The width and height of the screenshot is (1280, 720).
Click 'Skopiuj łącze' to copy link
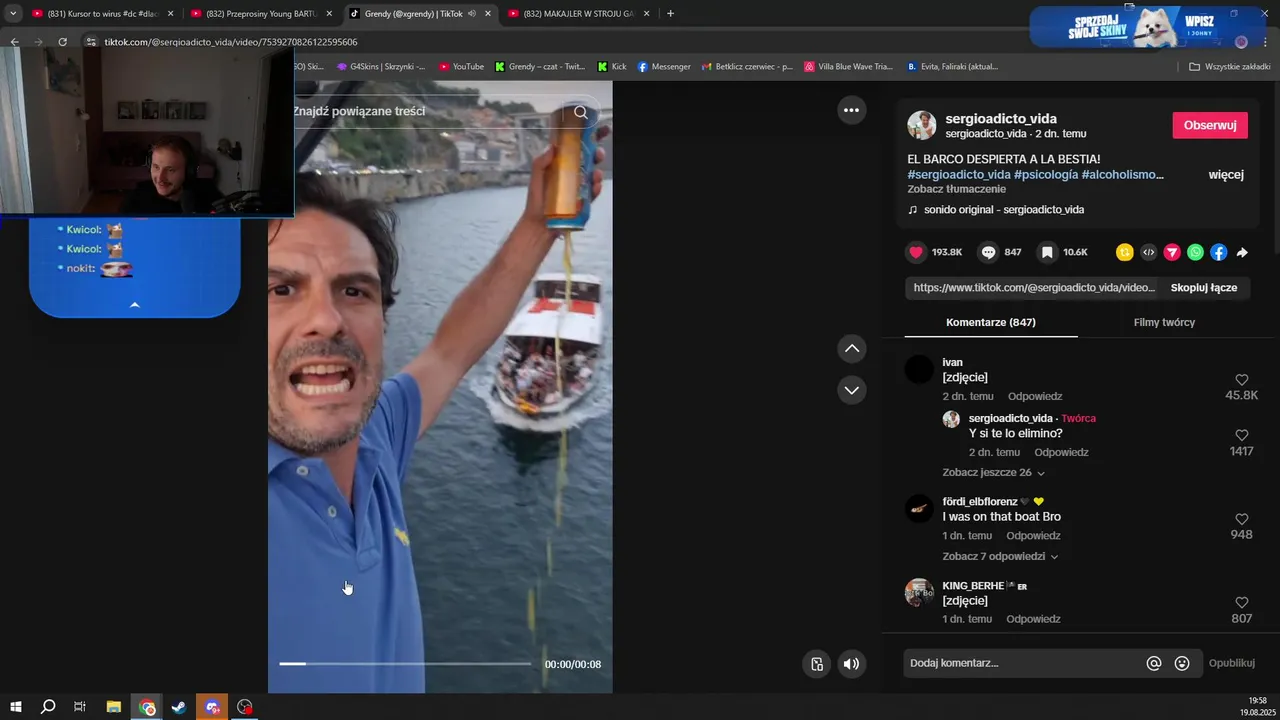pyautogui.click(x=1204, y=288)
